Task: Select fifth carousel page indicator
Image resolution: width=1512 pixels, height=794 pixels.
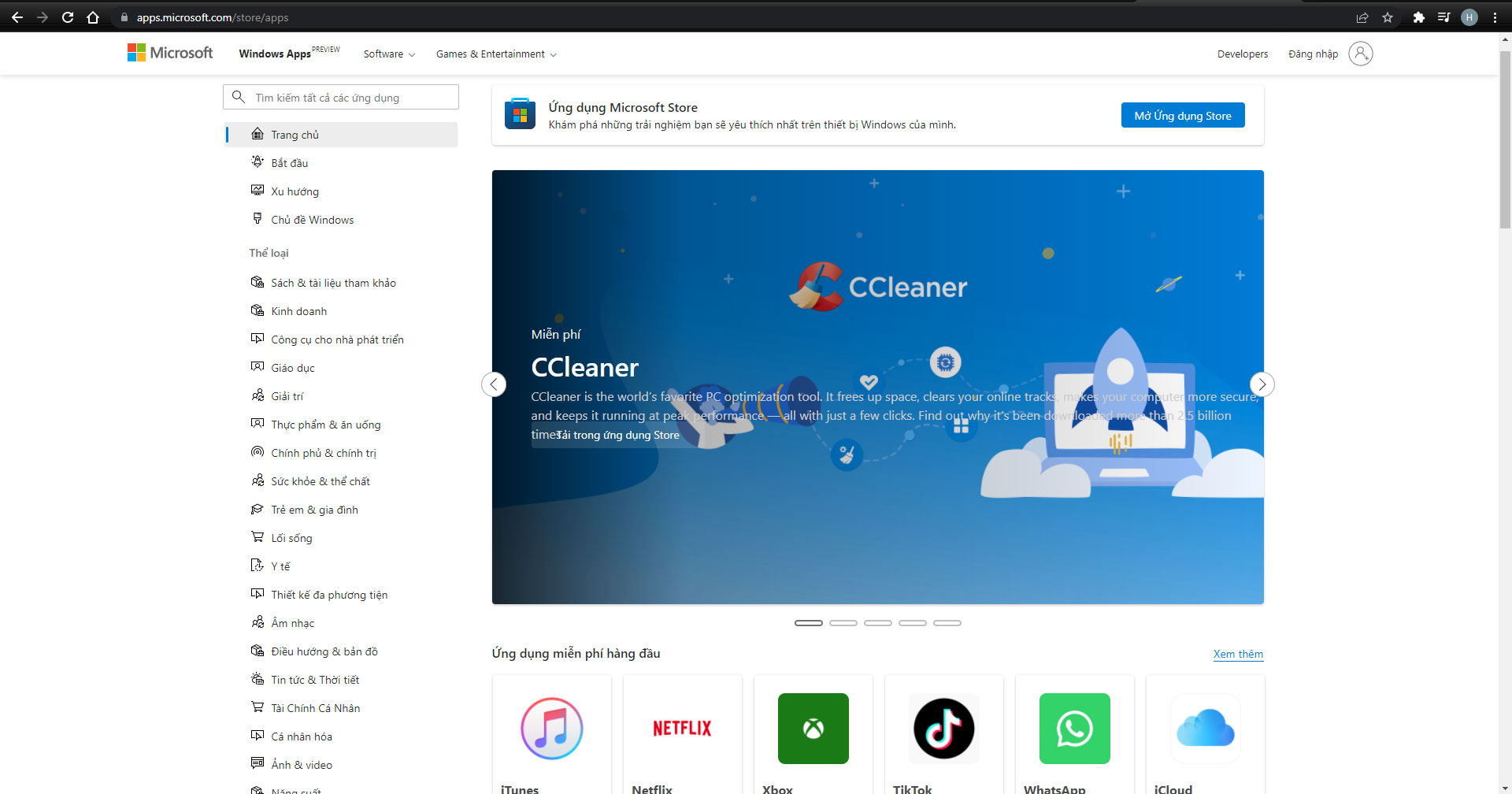Action: tap(947, 623)
